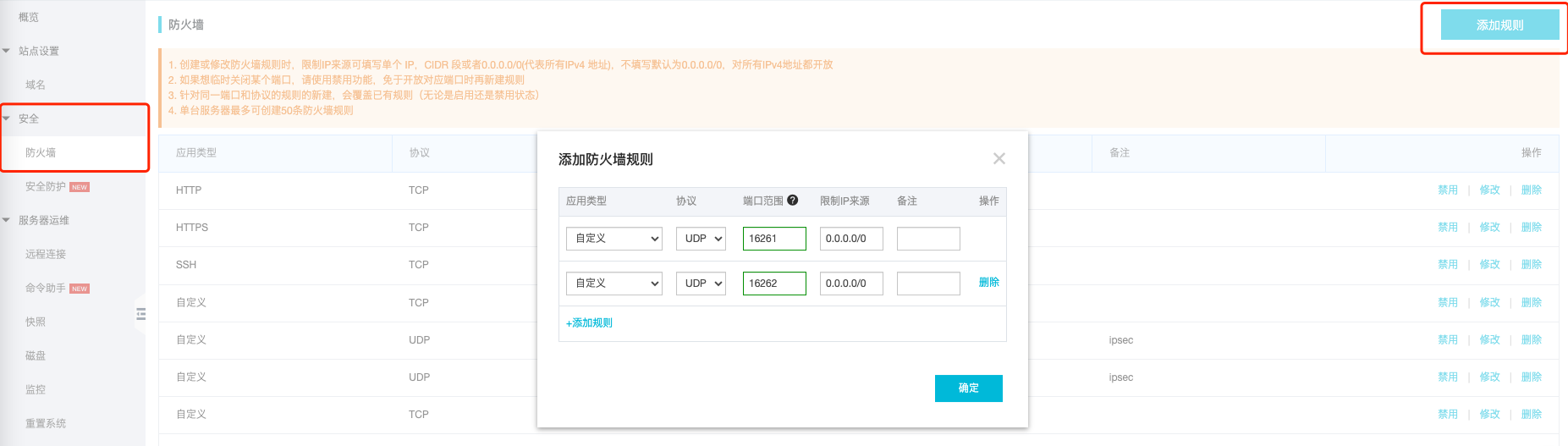Open 概览 in the sidebar
1568x446 pixels.
(x=29, y=17)
